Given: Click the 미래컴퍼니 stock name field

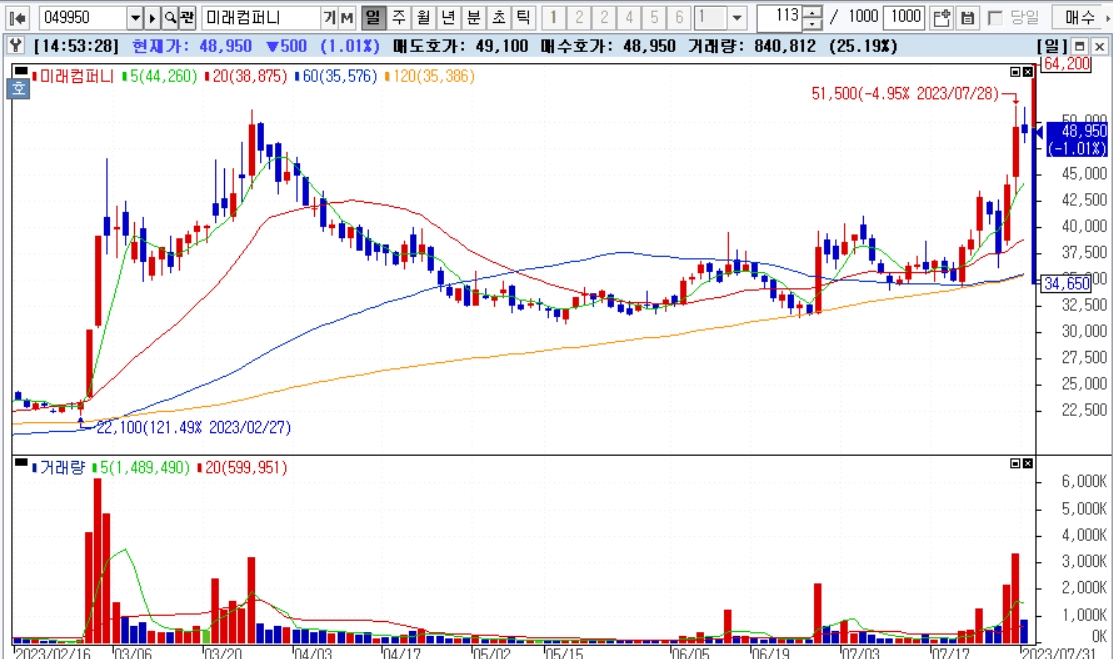Looking at the screenshot, I should (261, 18).
